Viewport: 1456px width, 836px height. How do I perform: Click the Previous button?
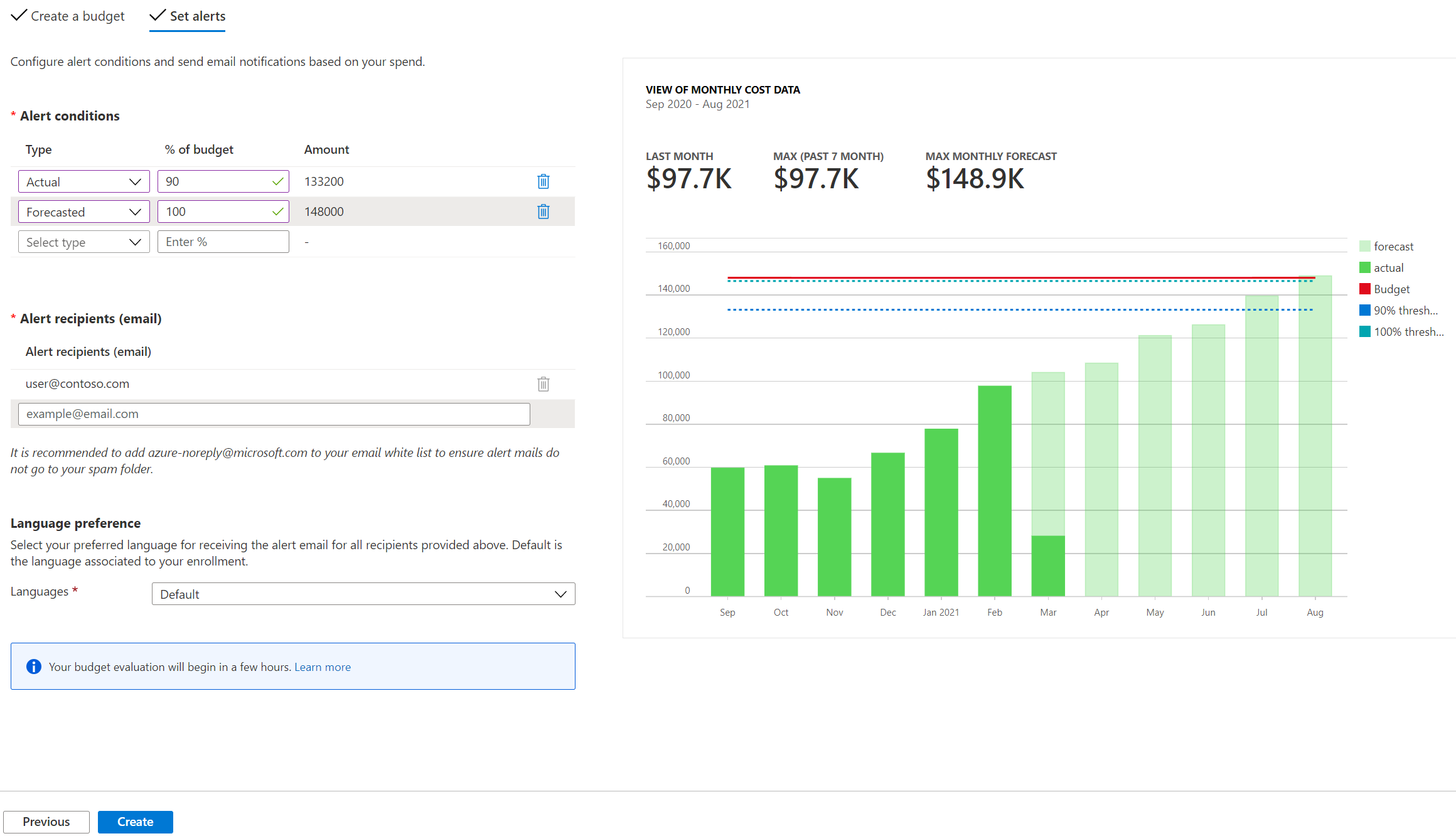(x=46, y=821)
